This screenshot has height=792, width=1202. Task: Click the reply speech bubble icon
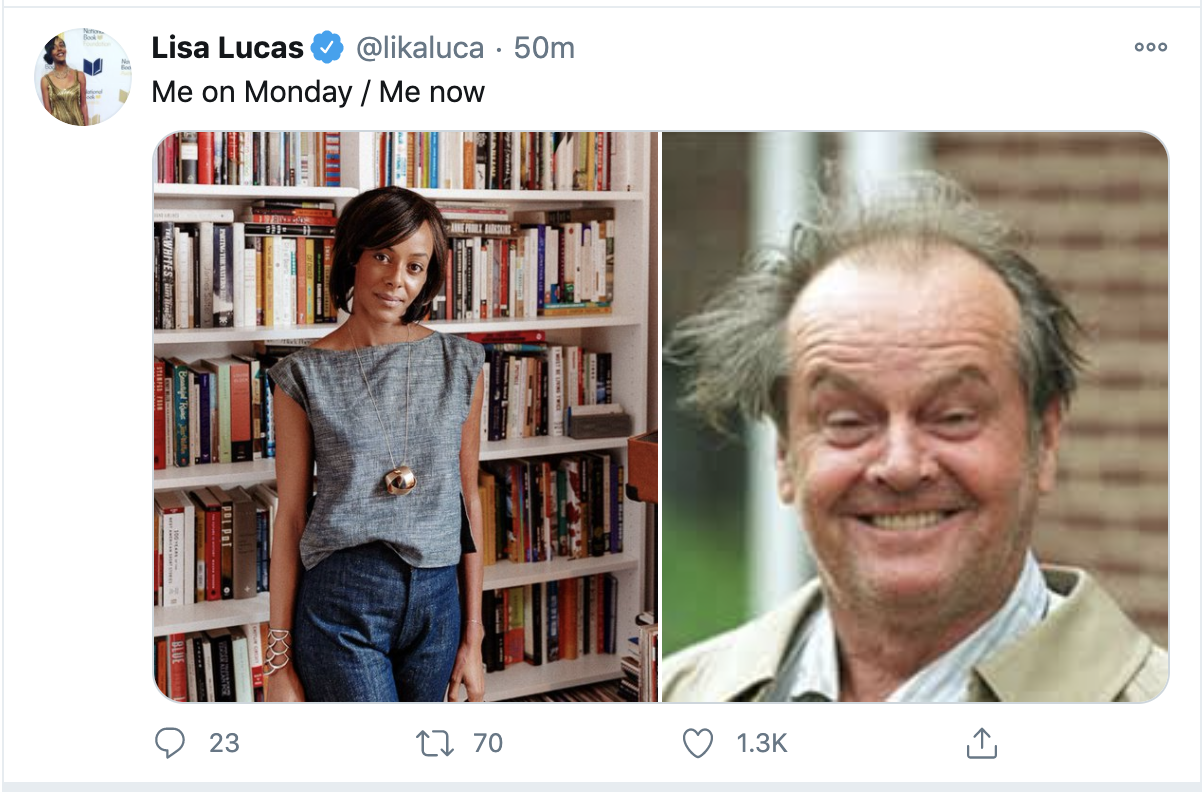click(x=170, y=742)
